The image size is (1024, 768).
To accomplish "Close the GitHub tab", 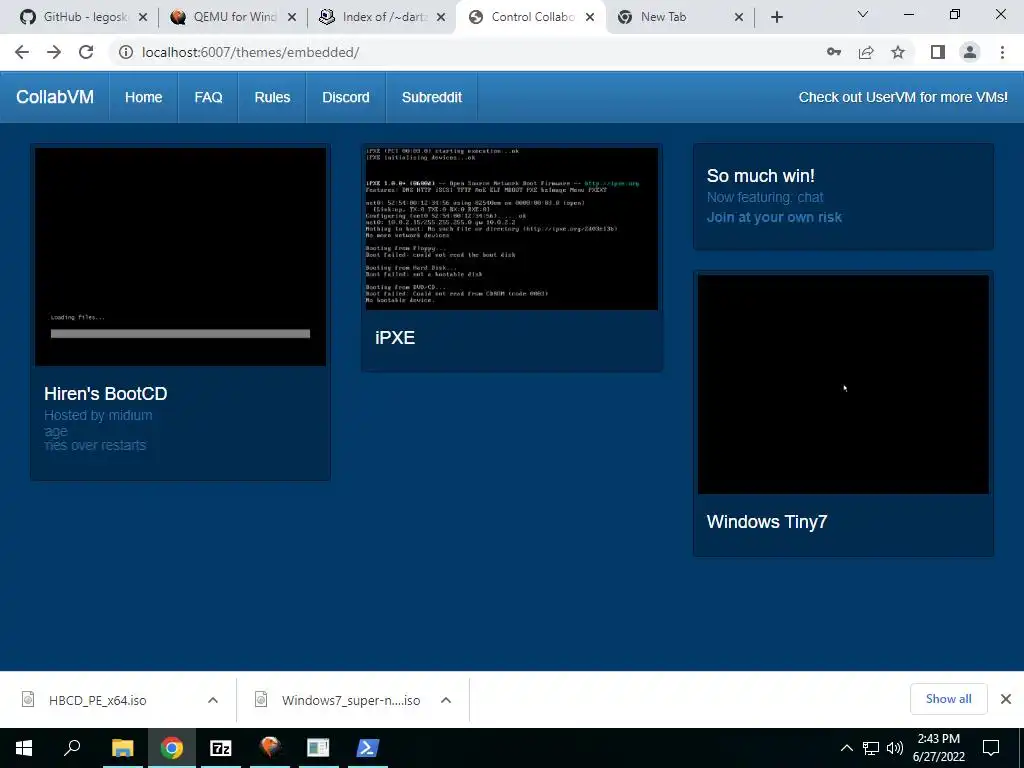I will 143,17.
